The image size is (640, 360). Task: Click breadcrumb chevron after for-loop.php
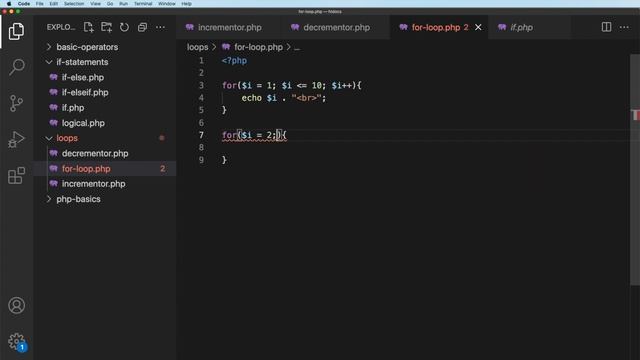[289, 47]
